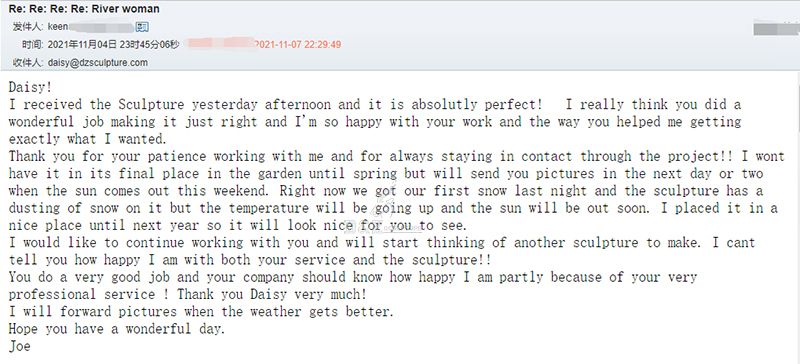This screenshot has width=800, height=364.
Task: Click the 时间 time label
Action: (33, 44)
